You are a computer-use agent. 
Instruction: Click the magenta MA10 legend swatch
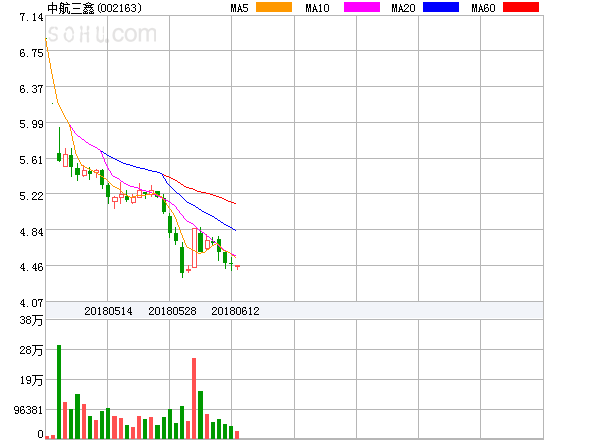tap(362, 7)
